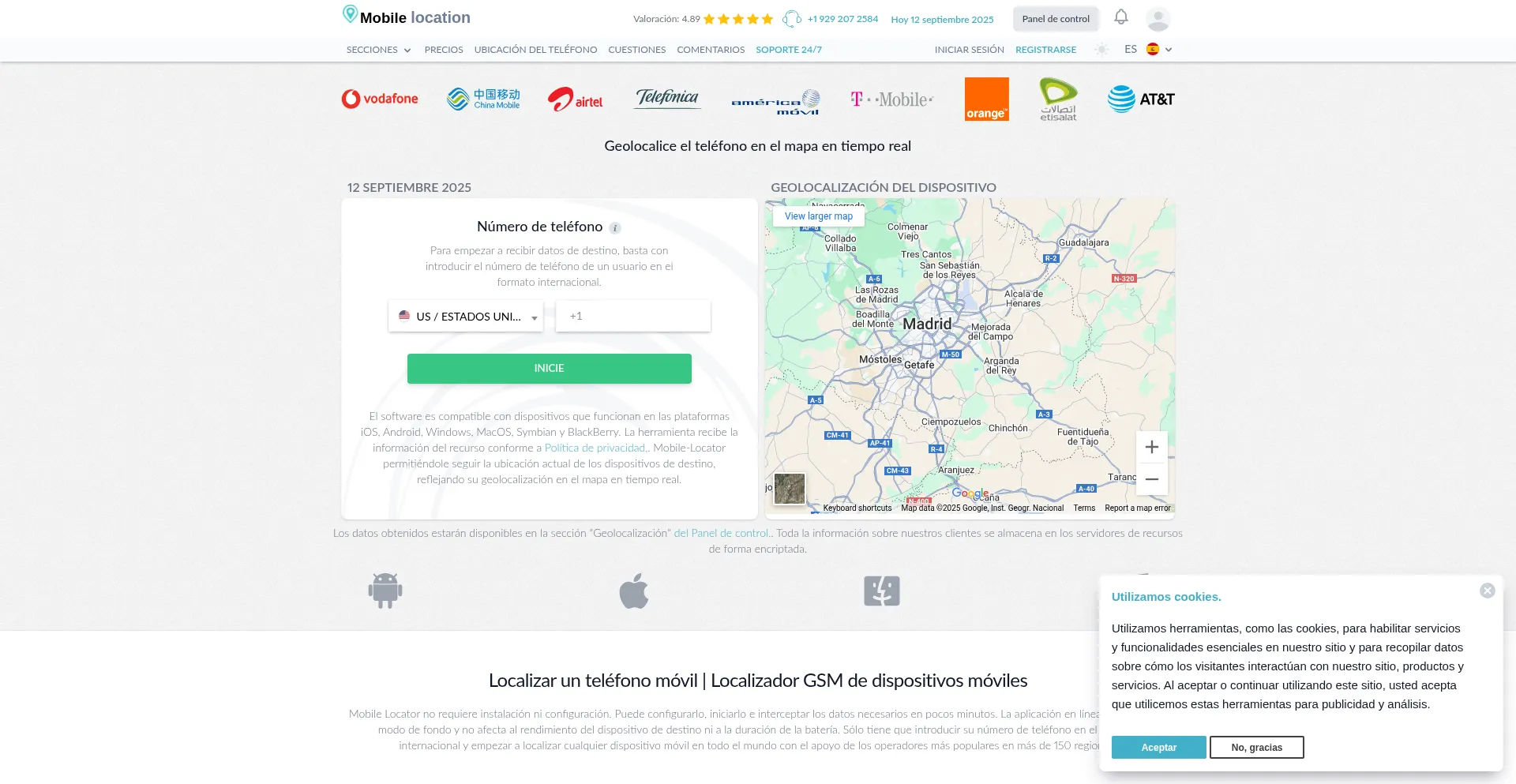
Task: Click the Android platform icon
Action: point(385,591)
